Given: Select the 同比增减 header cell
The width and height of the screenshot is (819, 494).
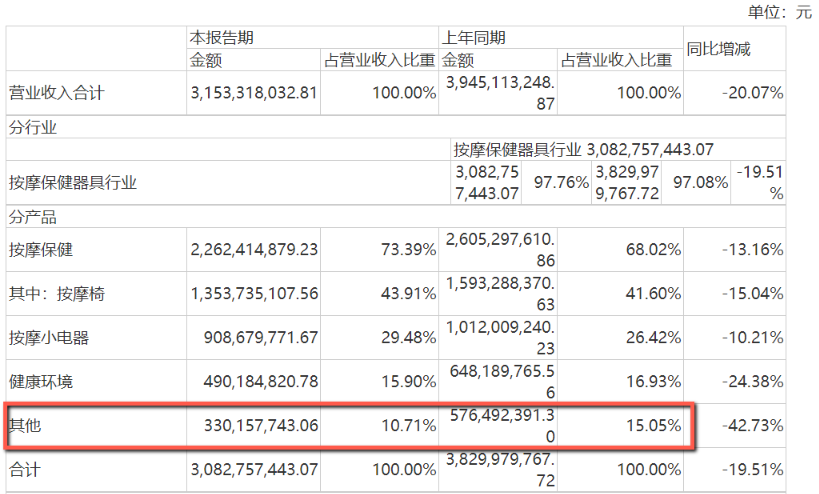Looking at the screenshot, I should click(718, 47).
